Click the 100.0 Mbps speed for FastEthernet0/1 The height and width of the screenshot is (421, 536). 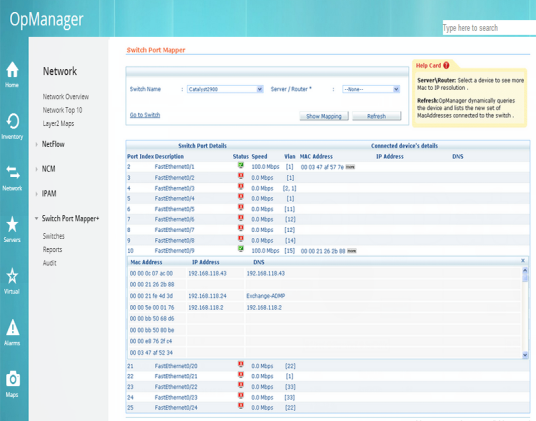point(265,167)
